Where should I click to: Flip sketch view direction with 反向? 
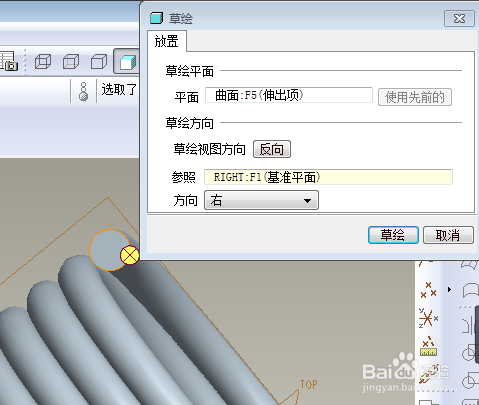[x=272, y=149]
